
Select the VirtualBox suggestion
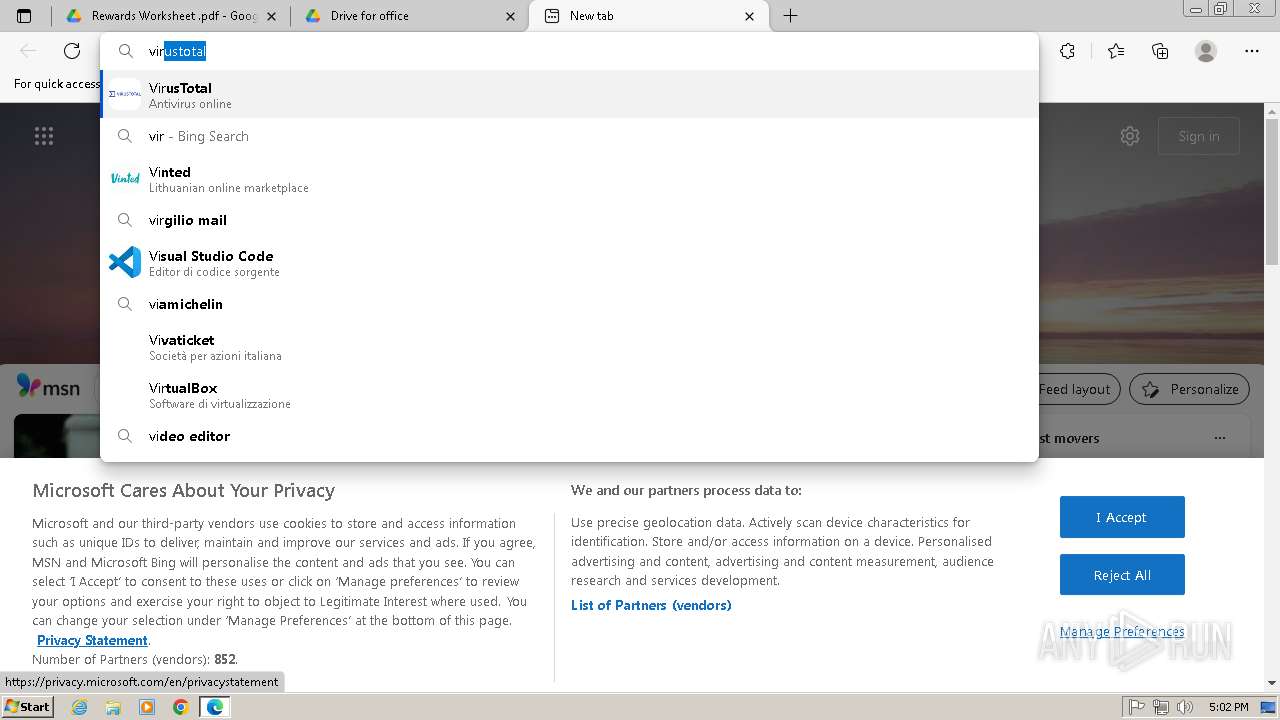coord(569,395)
